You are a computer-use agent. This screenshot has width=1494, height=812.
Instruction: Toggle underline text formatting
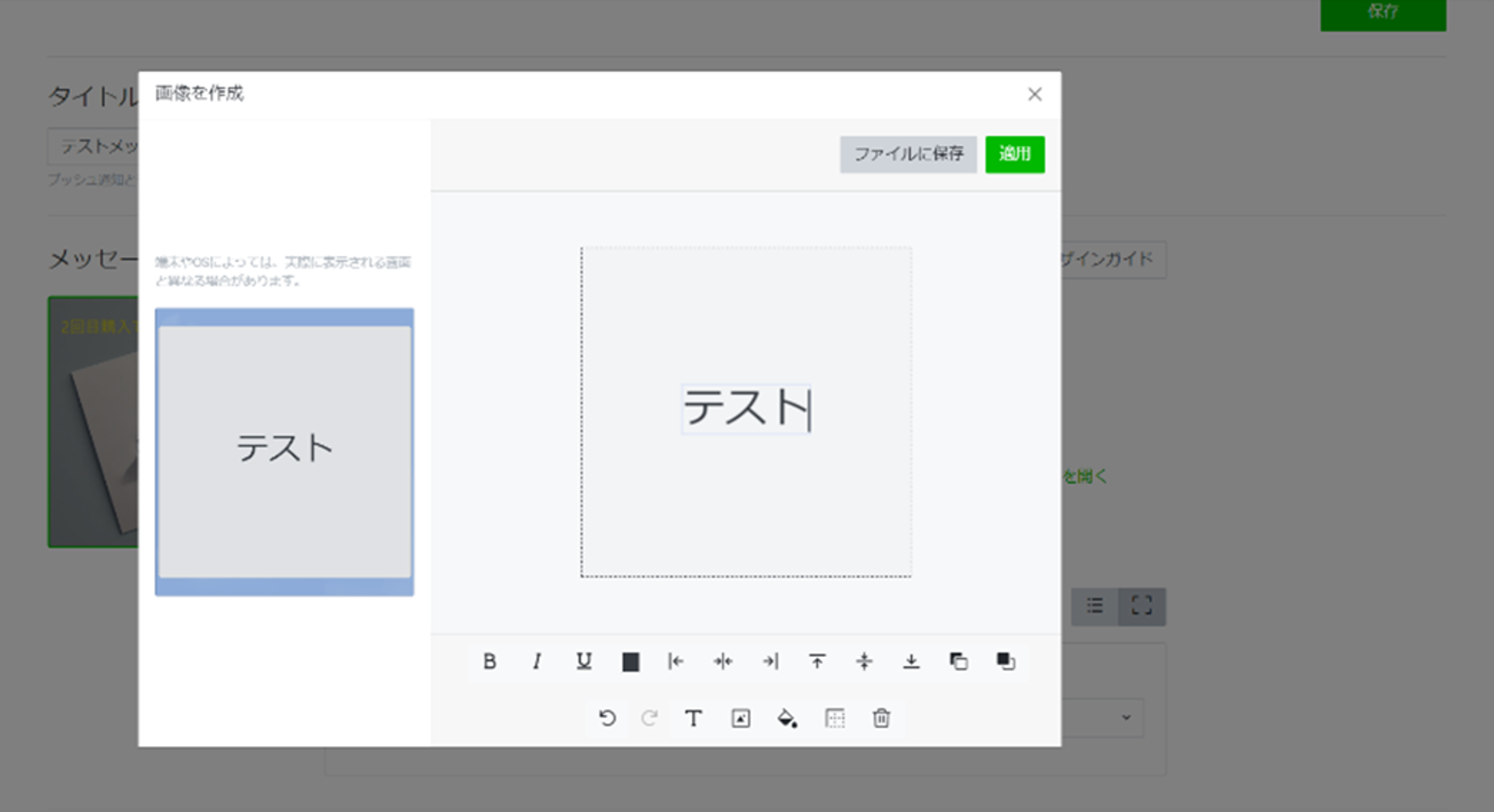[x=584, y=661]
